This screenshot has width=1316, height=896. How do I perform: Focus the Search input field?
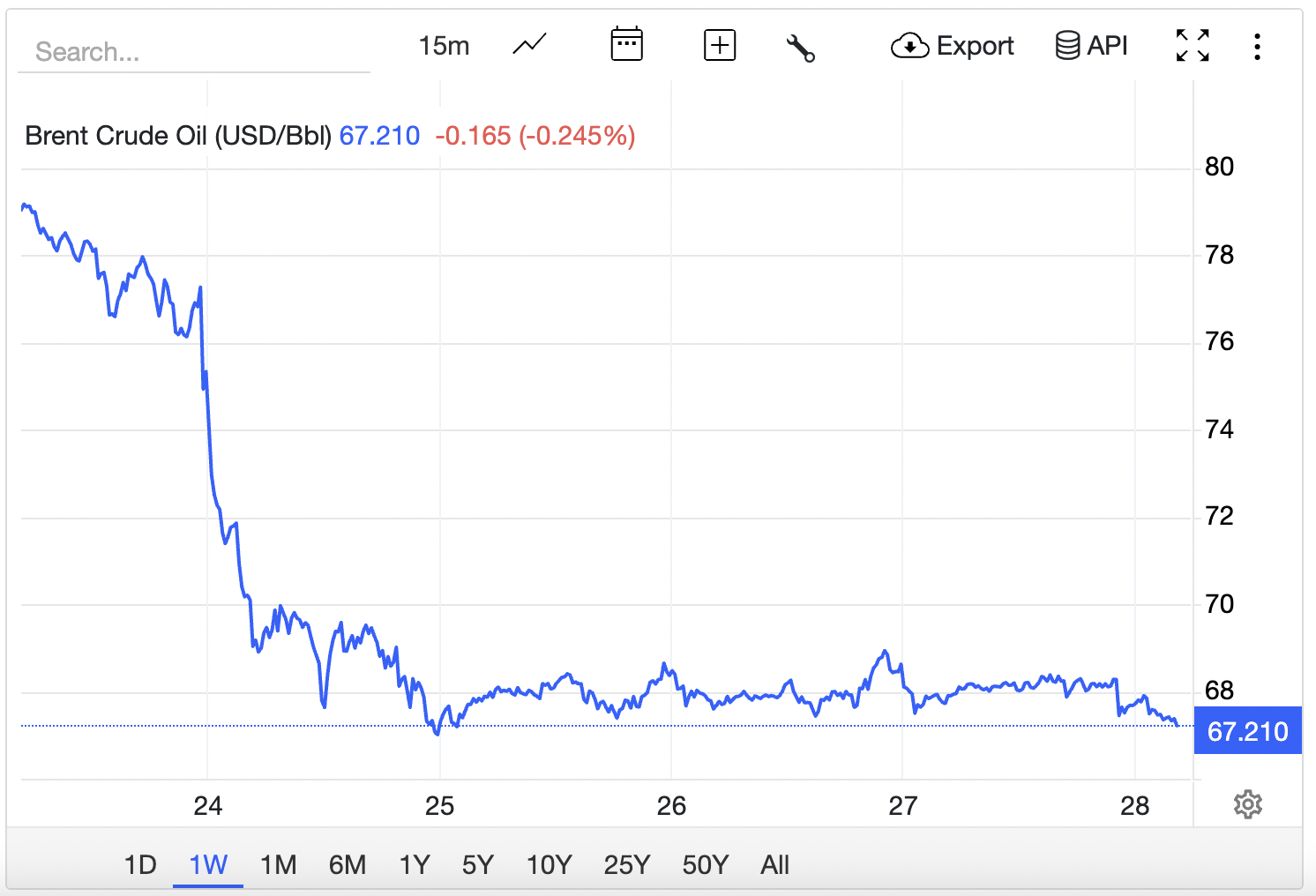click(x=194, y=52)
